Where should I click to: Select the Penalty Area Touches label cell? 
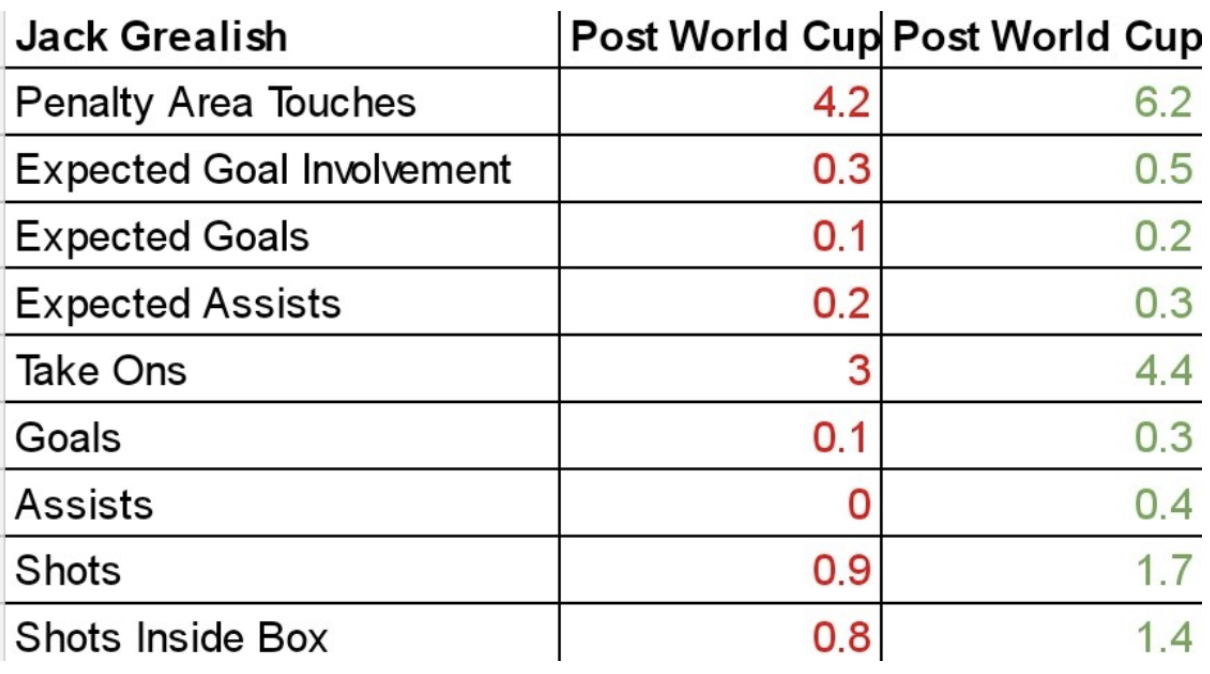tap(282, 101)
